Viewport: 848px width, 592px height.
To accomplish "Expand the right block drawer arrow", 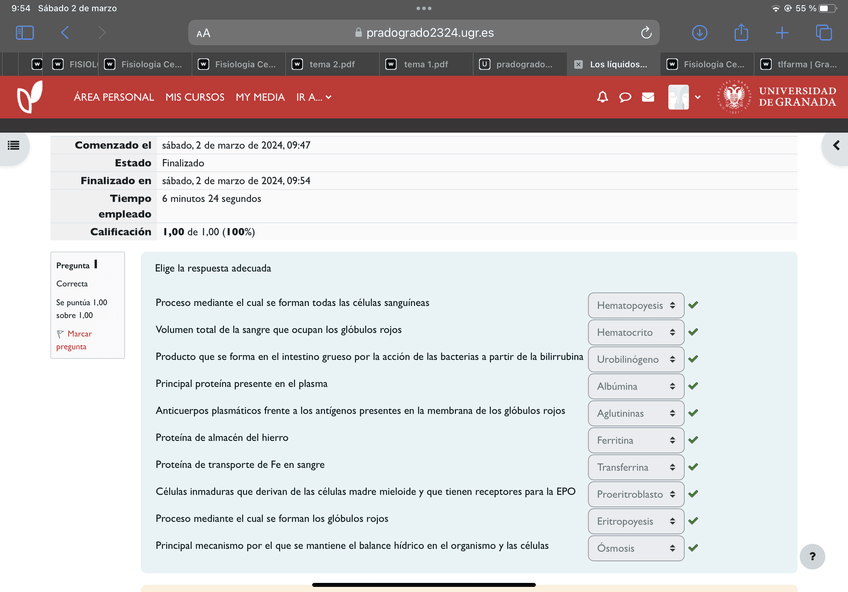I will [836, 146].
